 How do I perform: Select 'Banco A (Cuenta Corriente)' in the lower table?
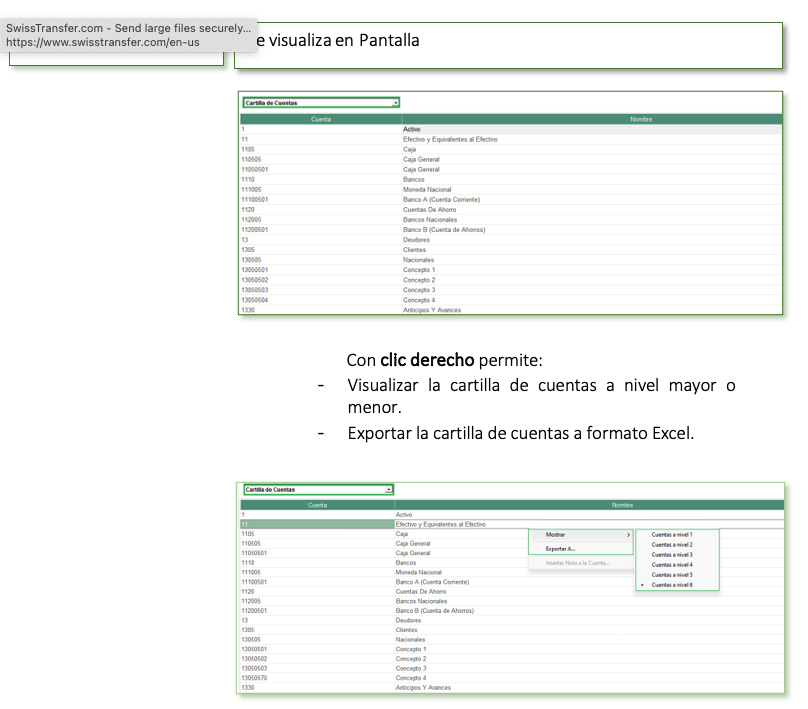[432, 582]
